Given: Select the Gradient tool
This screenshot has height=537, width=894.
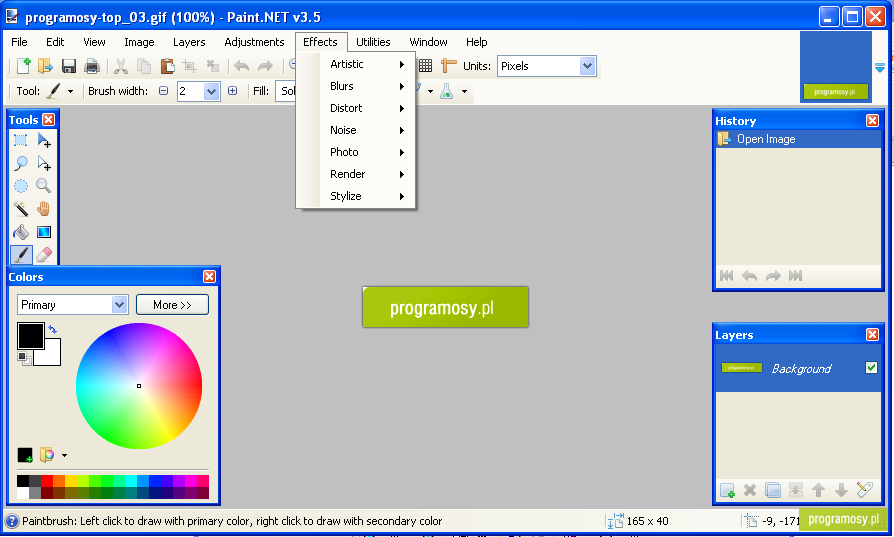Looking at the screenshot, I should pyautogui.click(x=44, y=232).
